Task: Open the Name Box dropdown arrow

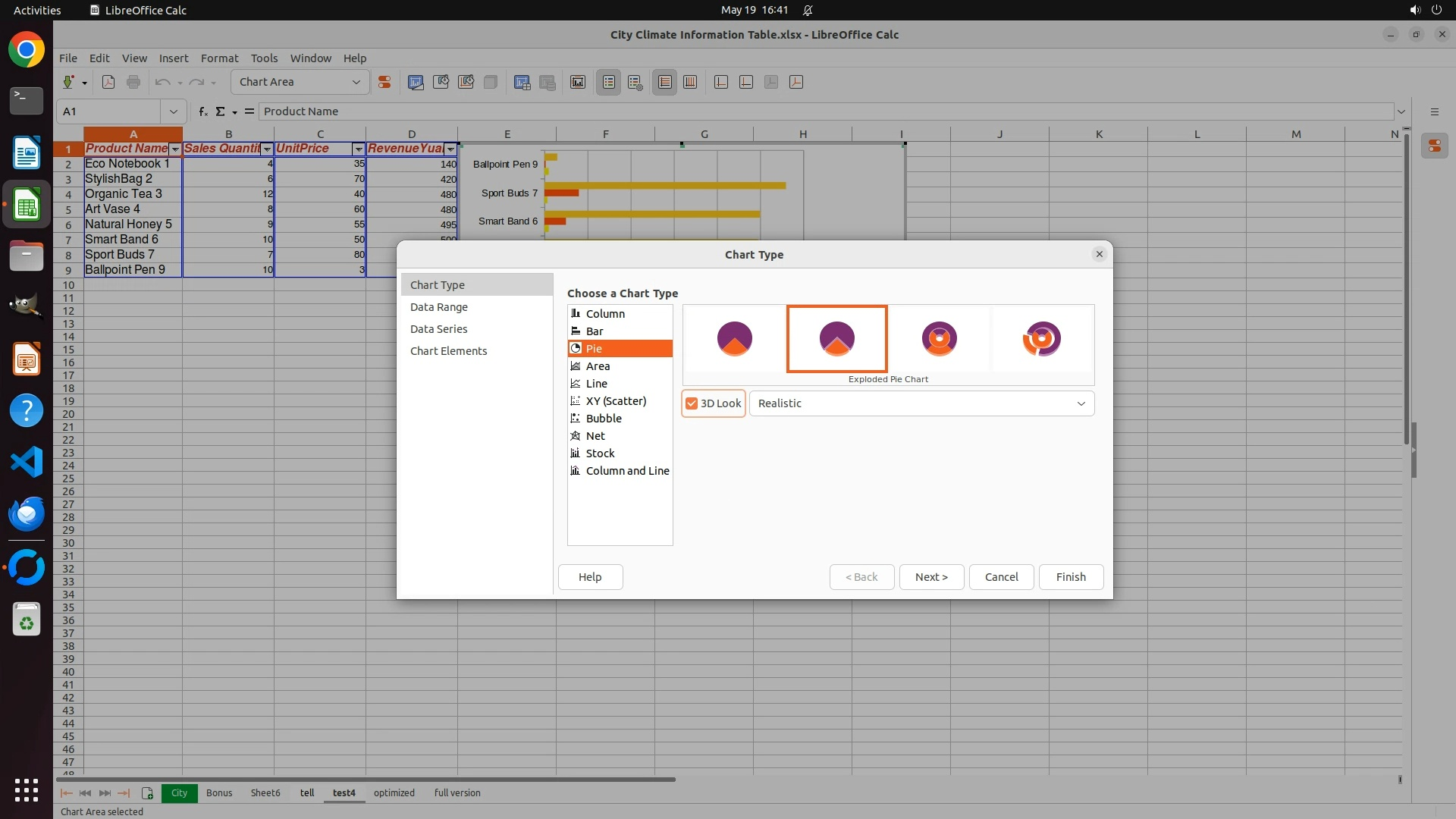Action: (173, 111)
